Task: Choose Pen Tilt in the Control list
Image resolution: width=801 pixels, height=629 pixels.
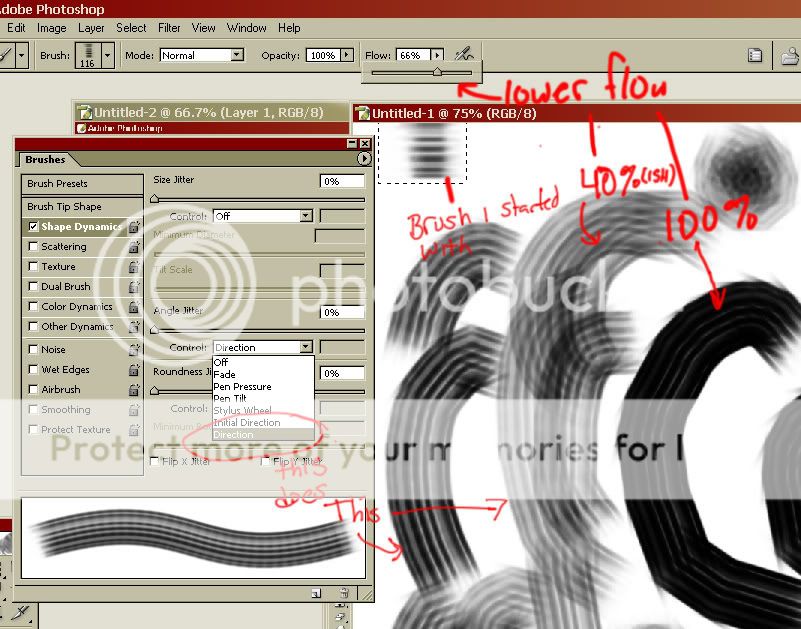Action: tap(263, 399)
